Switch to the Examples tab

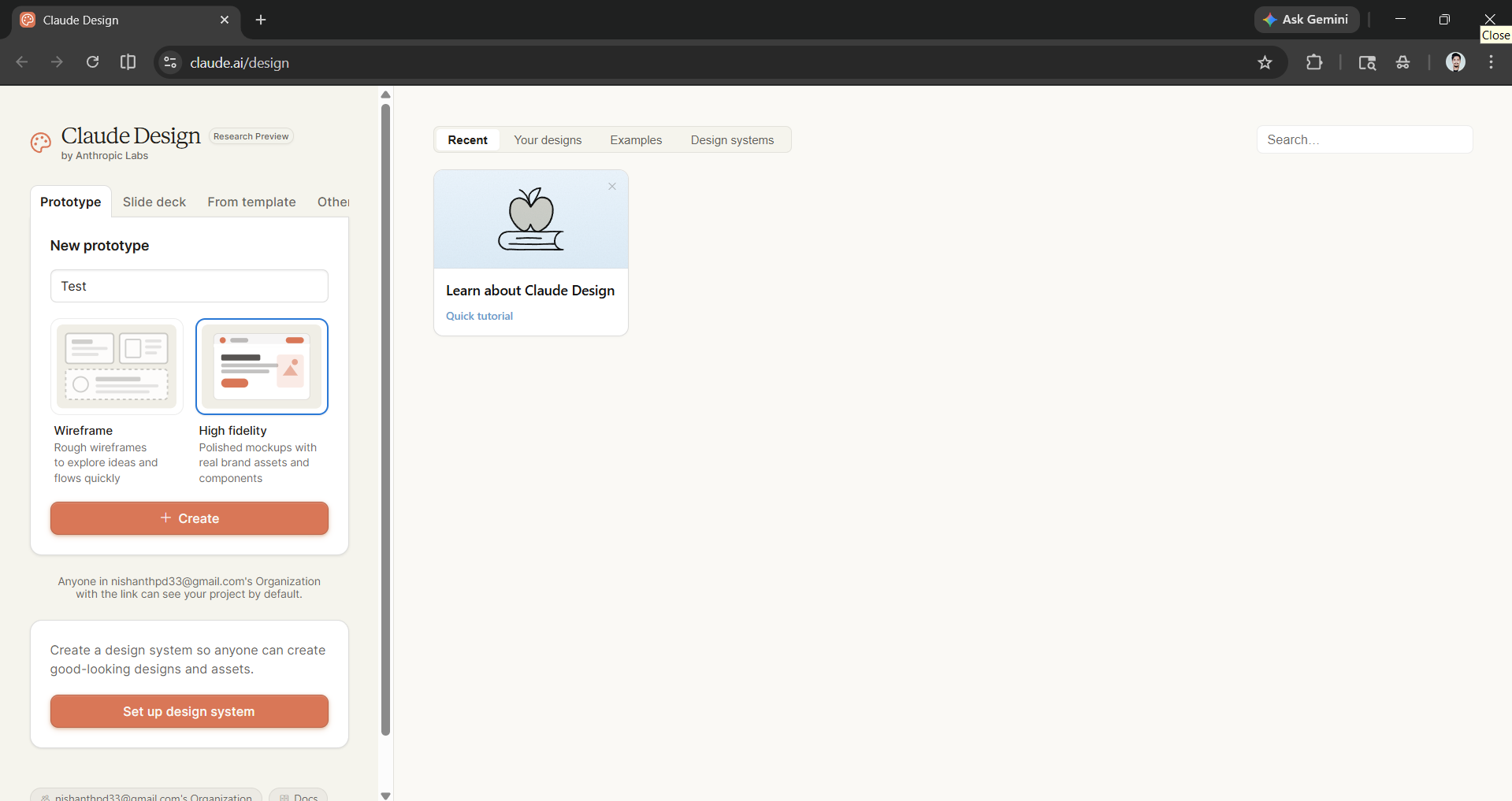coord(636,139)
